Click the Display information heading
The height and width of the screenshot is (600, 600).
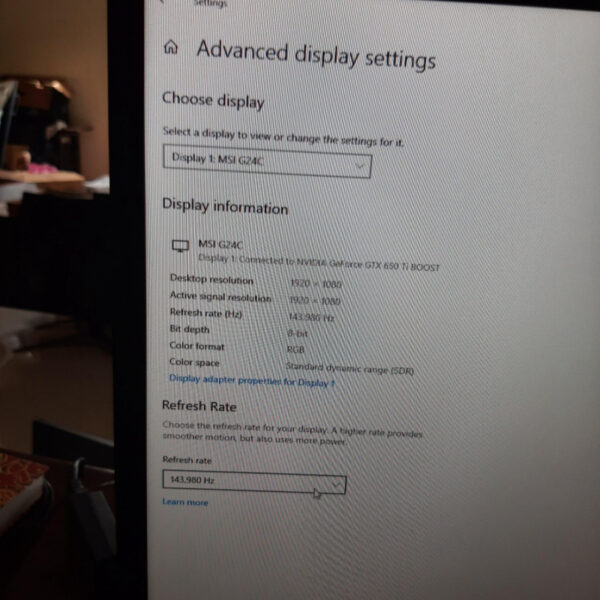click(225, 206)
